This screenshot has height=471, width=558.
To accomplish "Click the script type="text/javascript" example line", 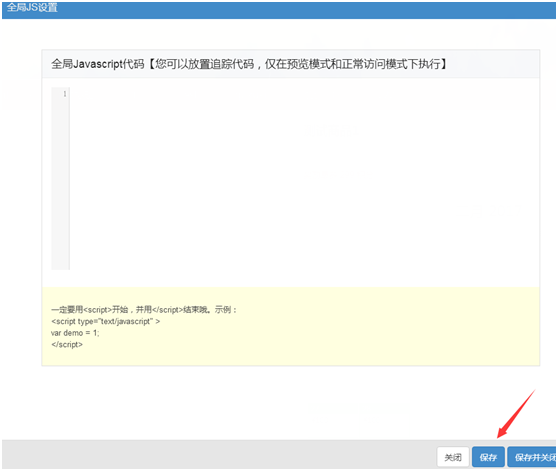I will [x=106, y=321].
